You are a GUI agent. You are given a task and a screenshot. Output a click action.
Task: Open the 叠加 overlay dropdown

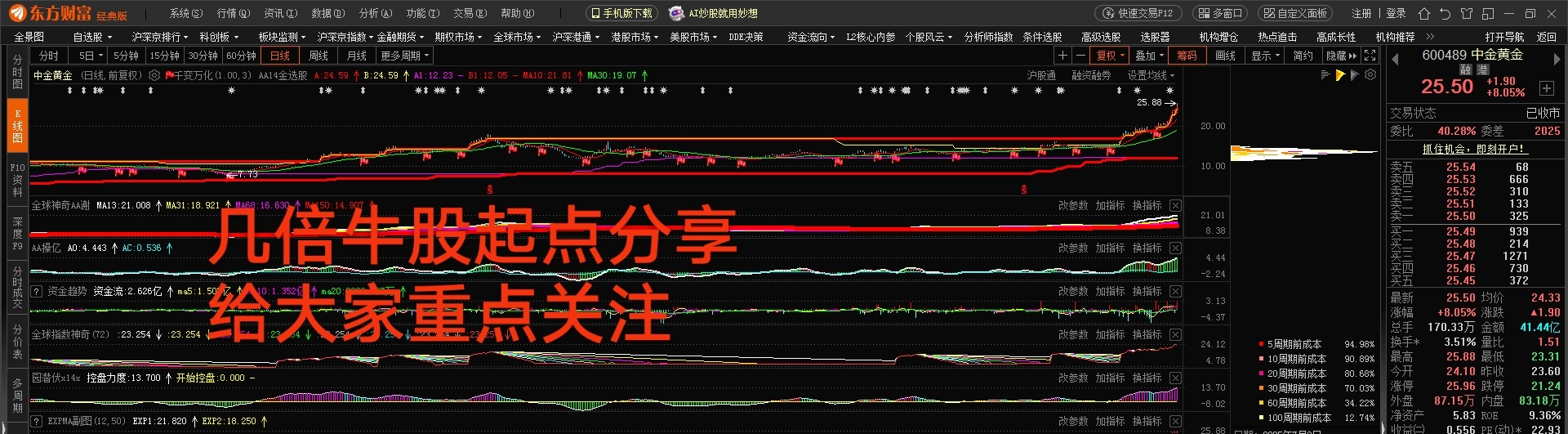(1149, 56)
